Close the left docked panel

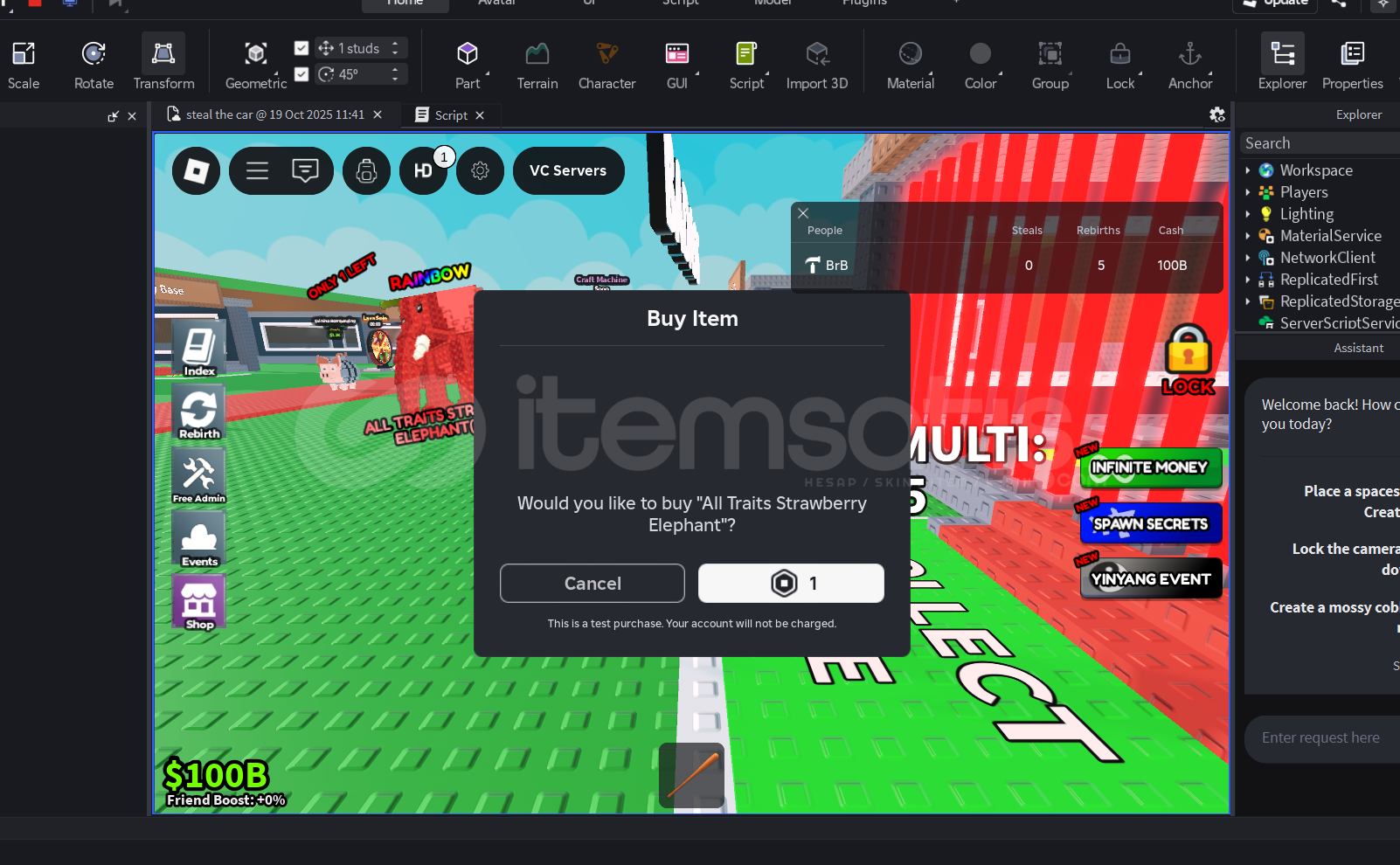(x=132, y=115)
